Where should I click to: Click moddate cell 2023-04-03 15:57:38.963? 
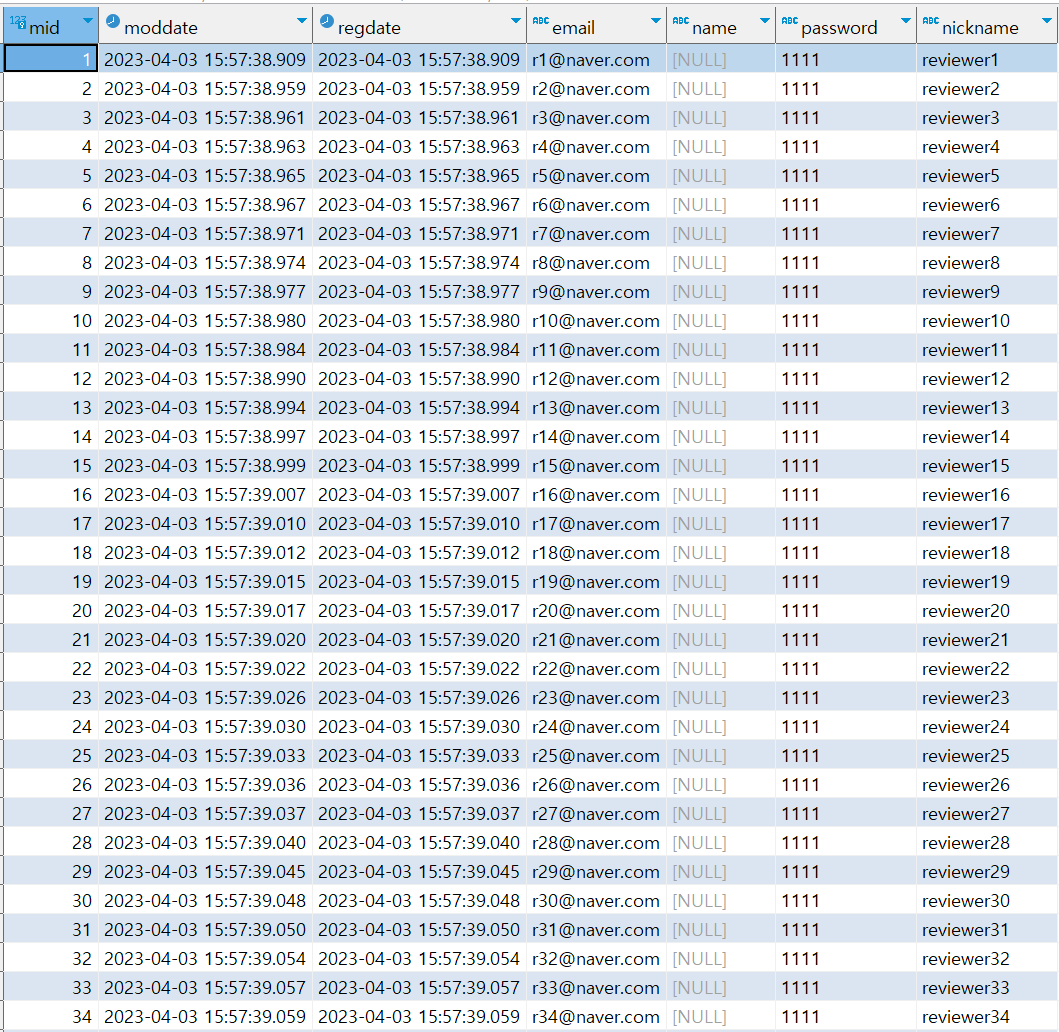pos(205,147)
